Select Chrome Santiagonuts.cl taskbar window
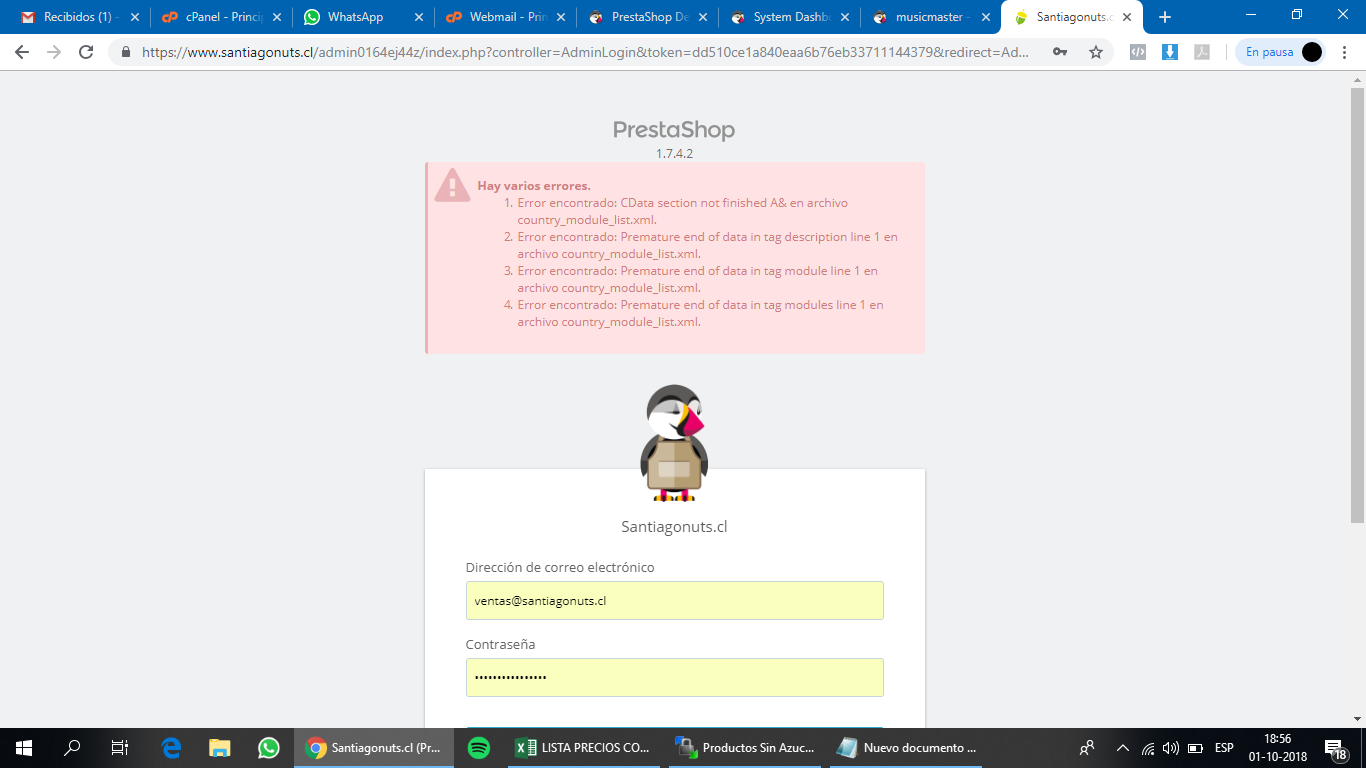The image size is (1366, 768). click(374, 748)
